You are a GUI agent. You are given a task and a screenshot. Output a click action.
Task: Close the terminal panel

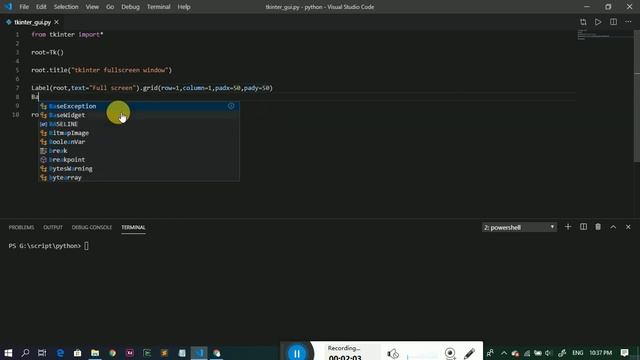click(628, 227)
